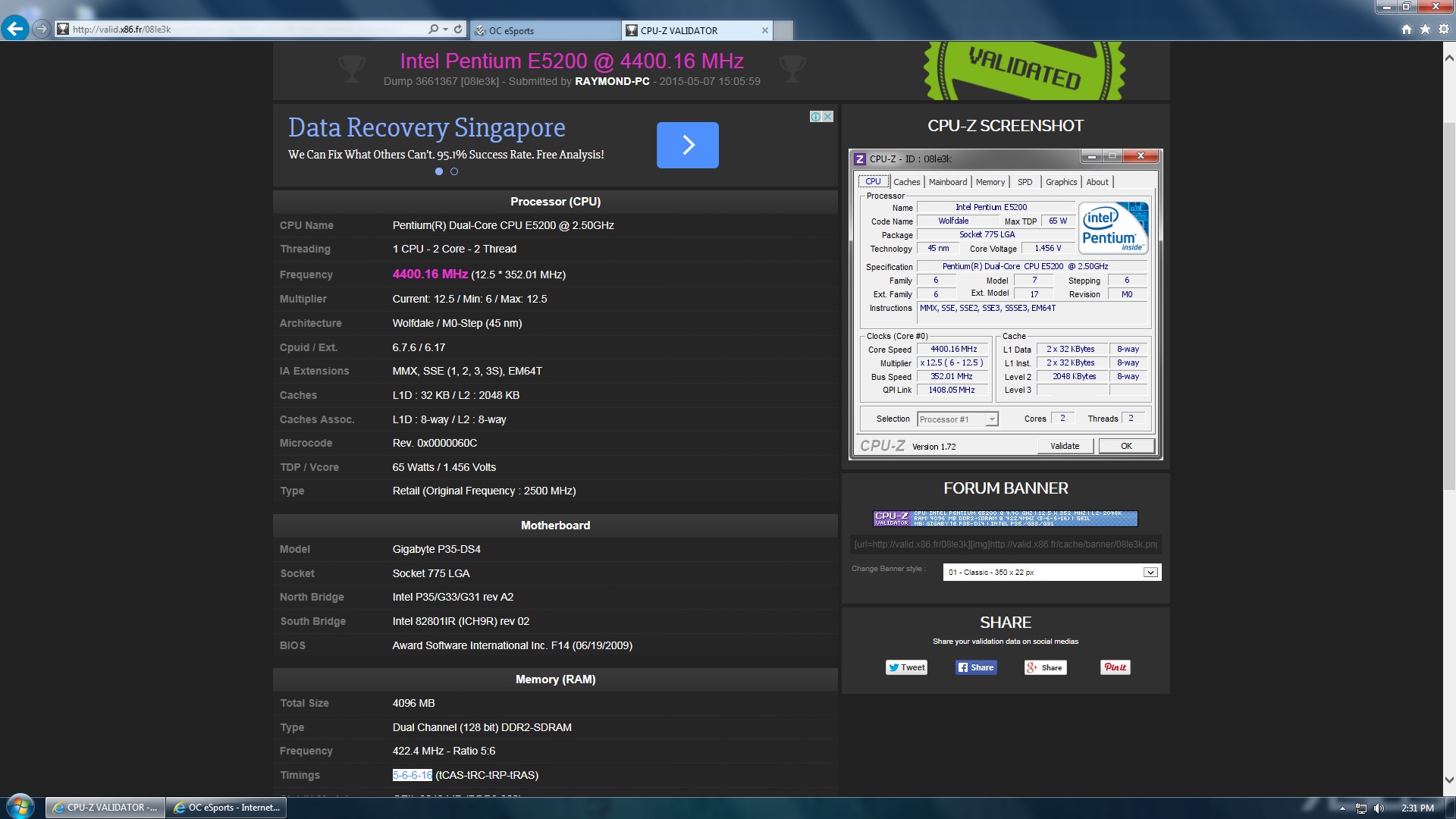Click the CPU tab in CPU-Z screenshot
This screenshot has height=819, width=1456.
coord(873,182)
